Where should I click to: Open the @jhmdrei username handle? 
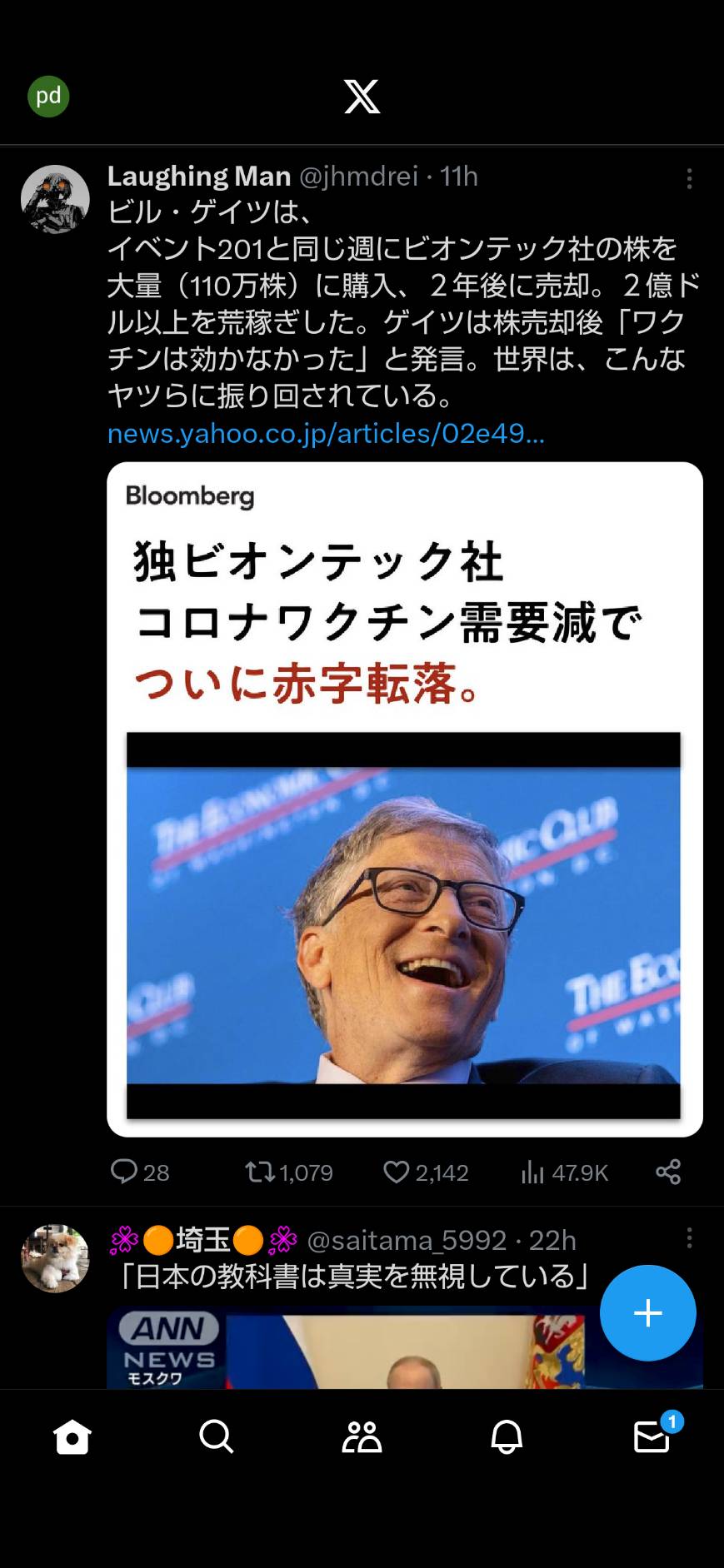358,177
